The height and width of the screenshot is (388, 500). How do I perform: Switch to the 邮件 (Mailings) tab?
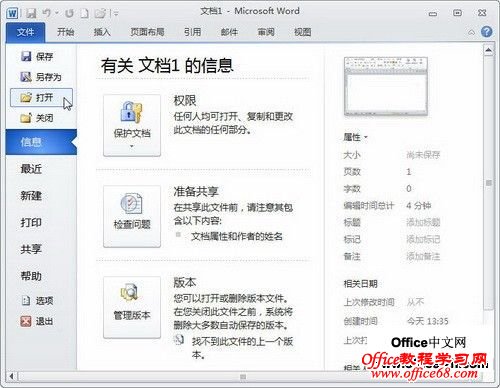[229, 32]
